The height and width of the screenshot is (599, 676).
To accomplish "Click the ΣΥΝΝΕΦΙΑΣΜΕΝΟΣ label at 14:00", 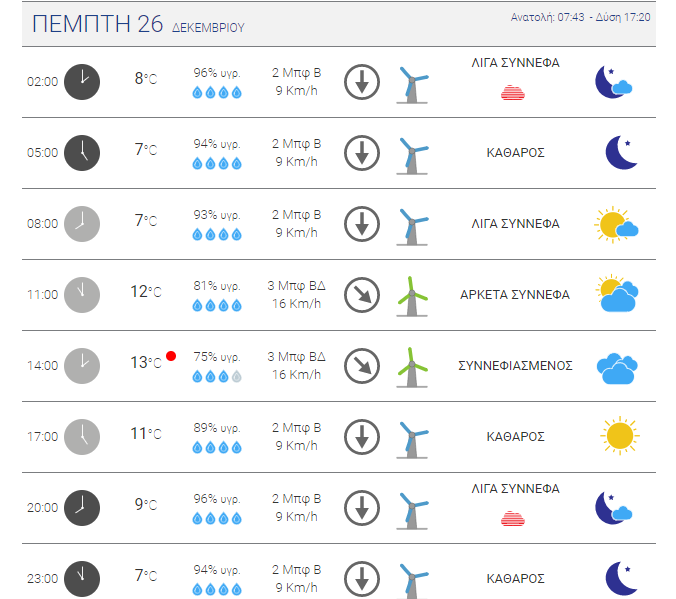I will tap(515, 366).
